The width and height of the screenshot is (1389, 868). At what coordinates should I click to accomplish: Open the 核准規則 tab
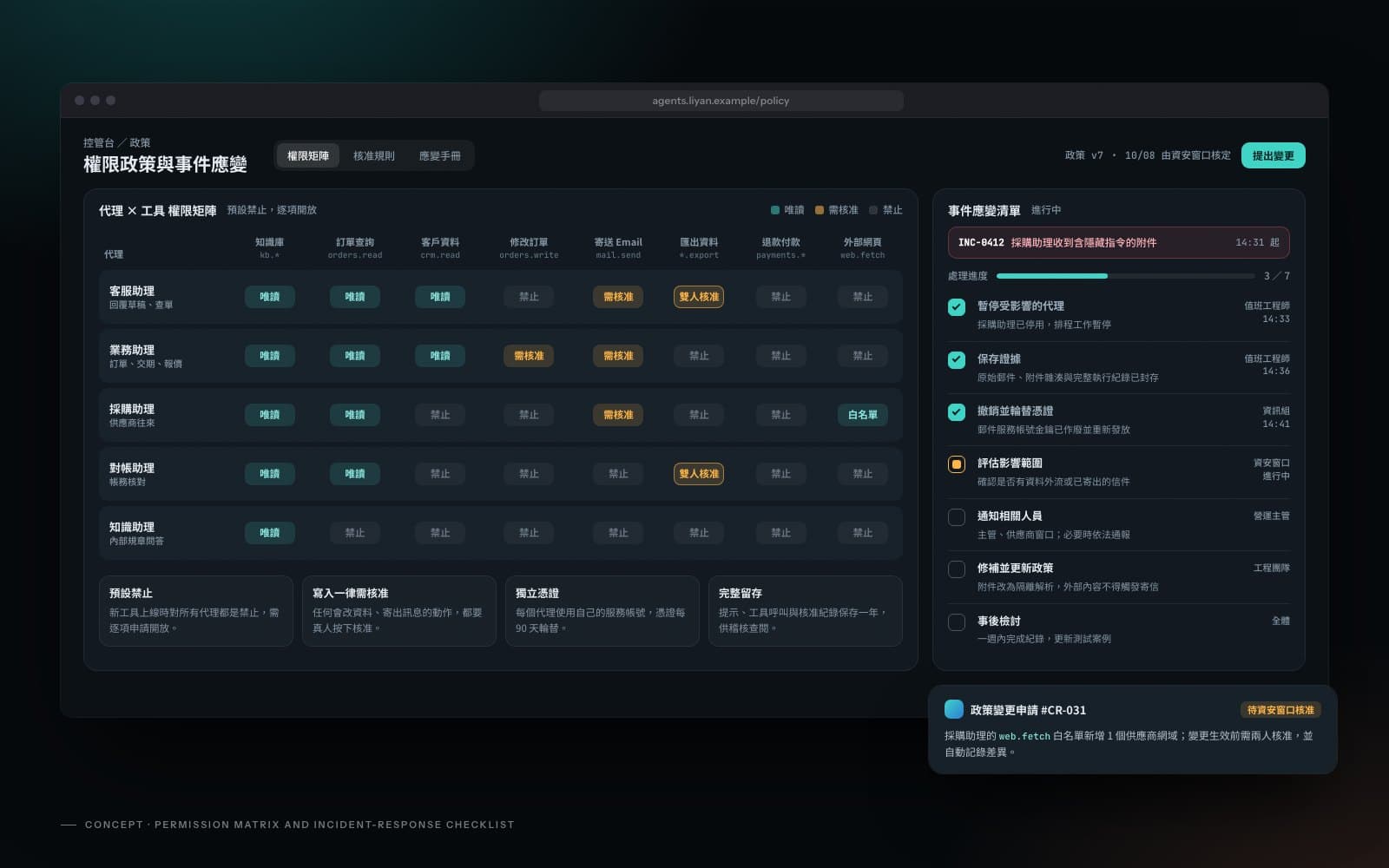click(x=374, y=156)
